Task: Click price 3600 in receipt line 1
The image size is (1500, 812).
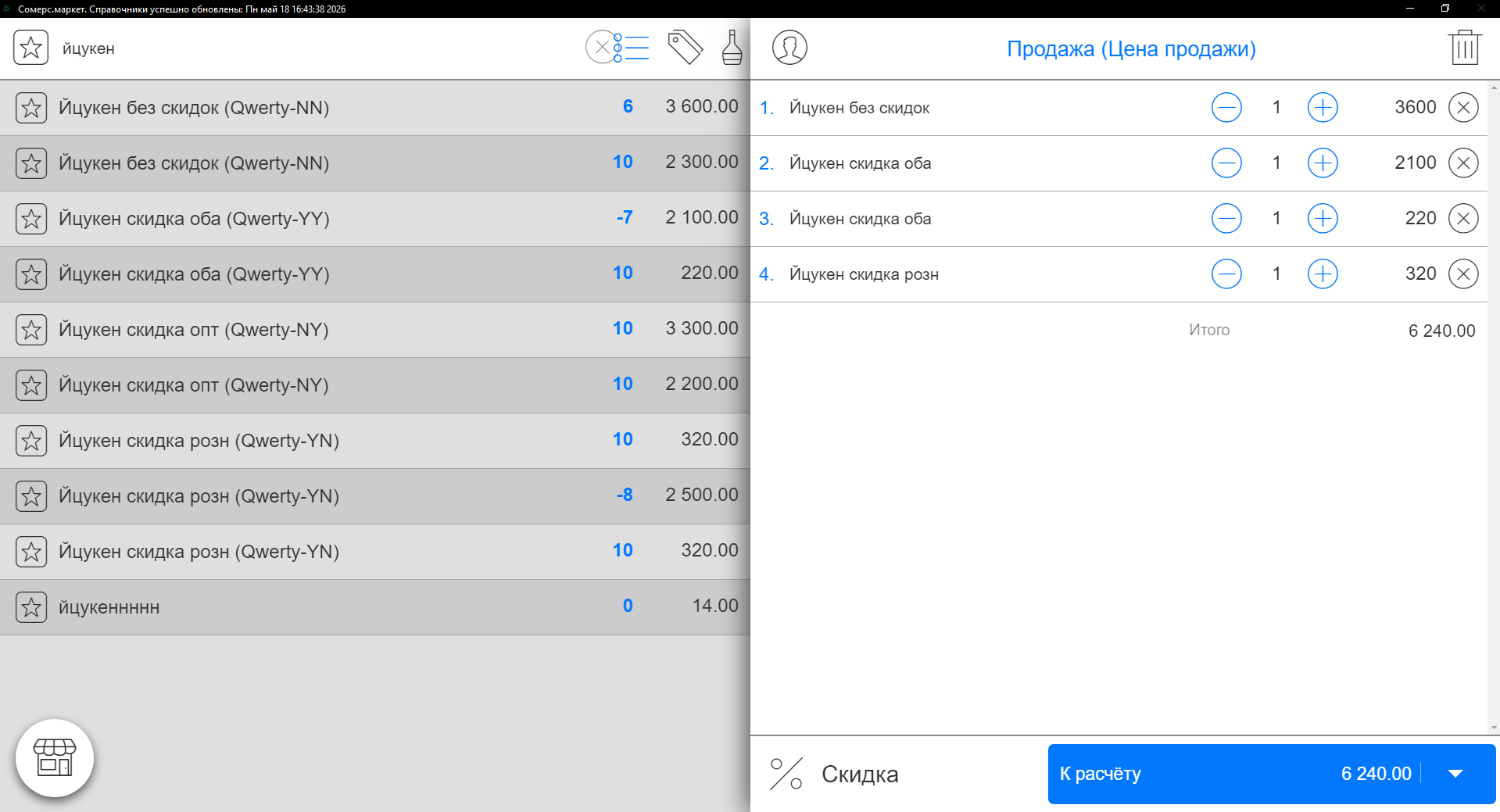Action: [x=1416, y=107]
